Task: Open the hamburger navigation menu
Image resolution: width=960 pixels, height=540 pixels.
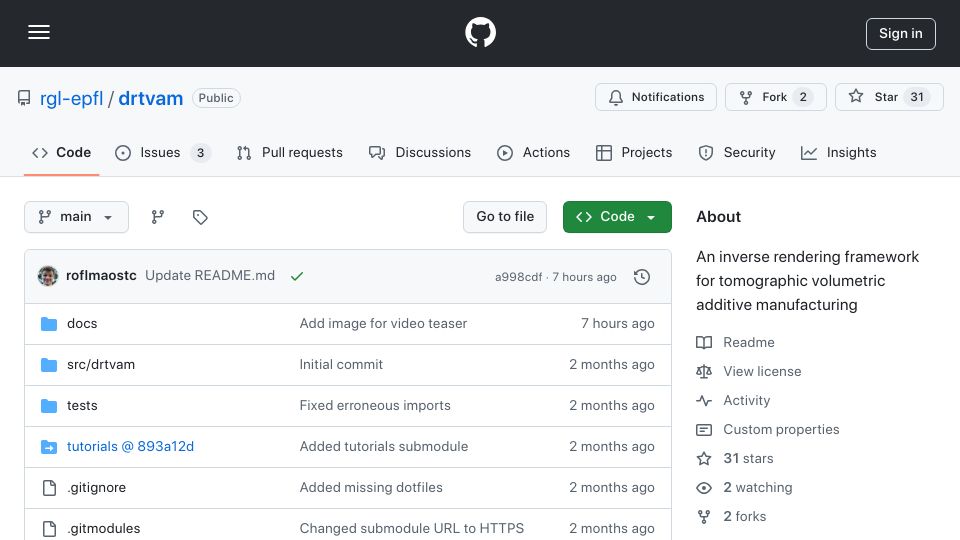Action: point(39,32)
